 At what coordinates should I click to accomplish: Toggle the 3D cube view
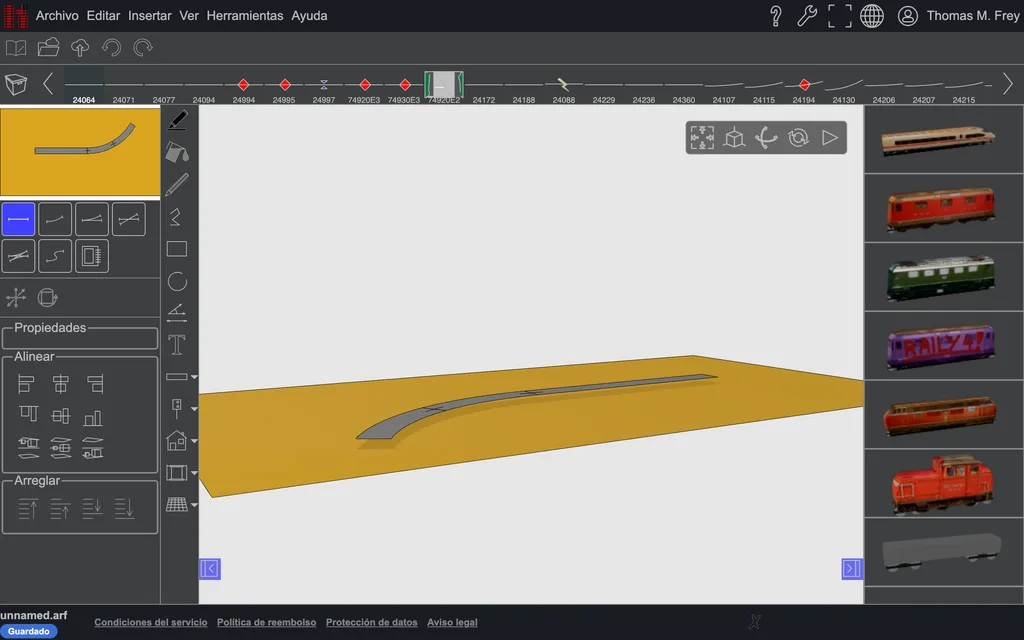(x=734, y=138)
